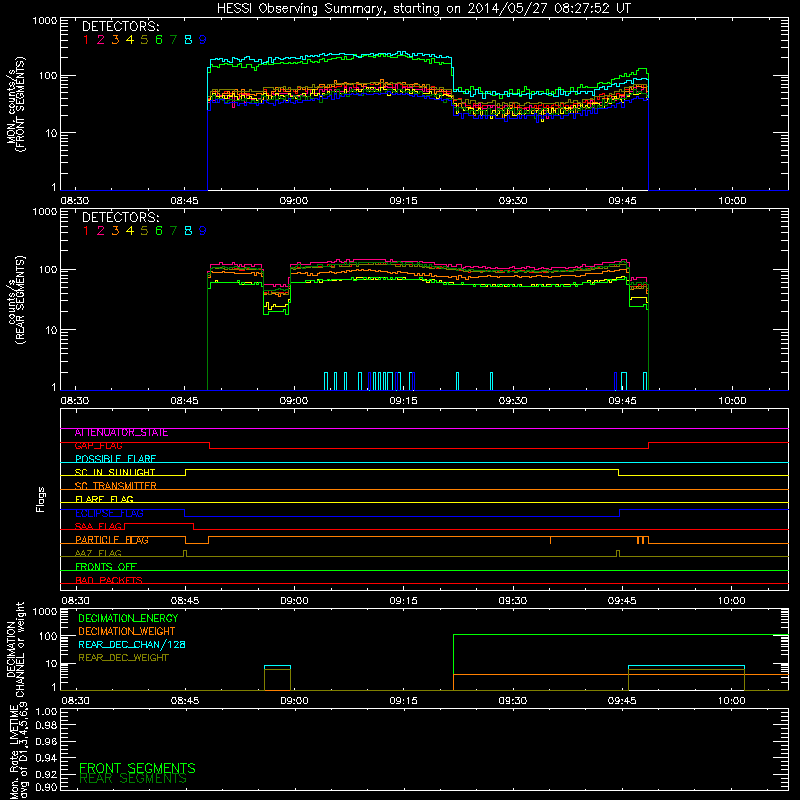This screenshot has width=800, height=800.
Task: Click the GAP_FLAG label
Action: click(98, 446)
